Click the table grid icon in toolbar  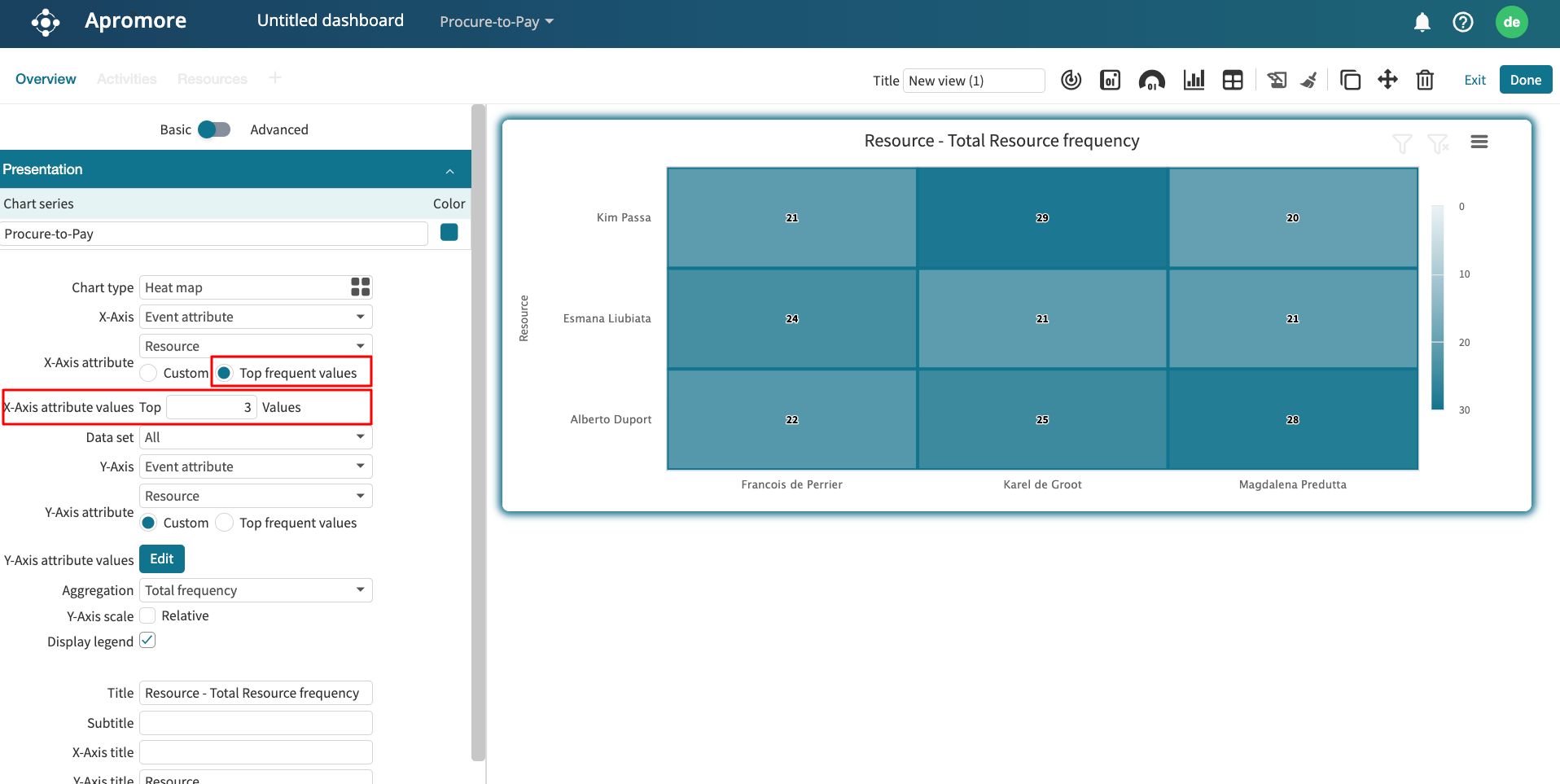point(1233,80)
